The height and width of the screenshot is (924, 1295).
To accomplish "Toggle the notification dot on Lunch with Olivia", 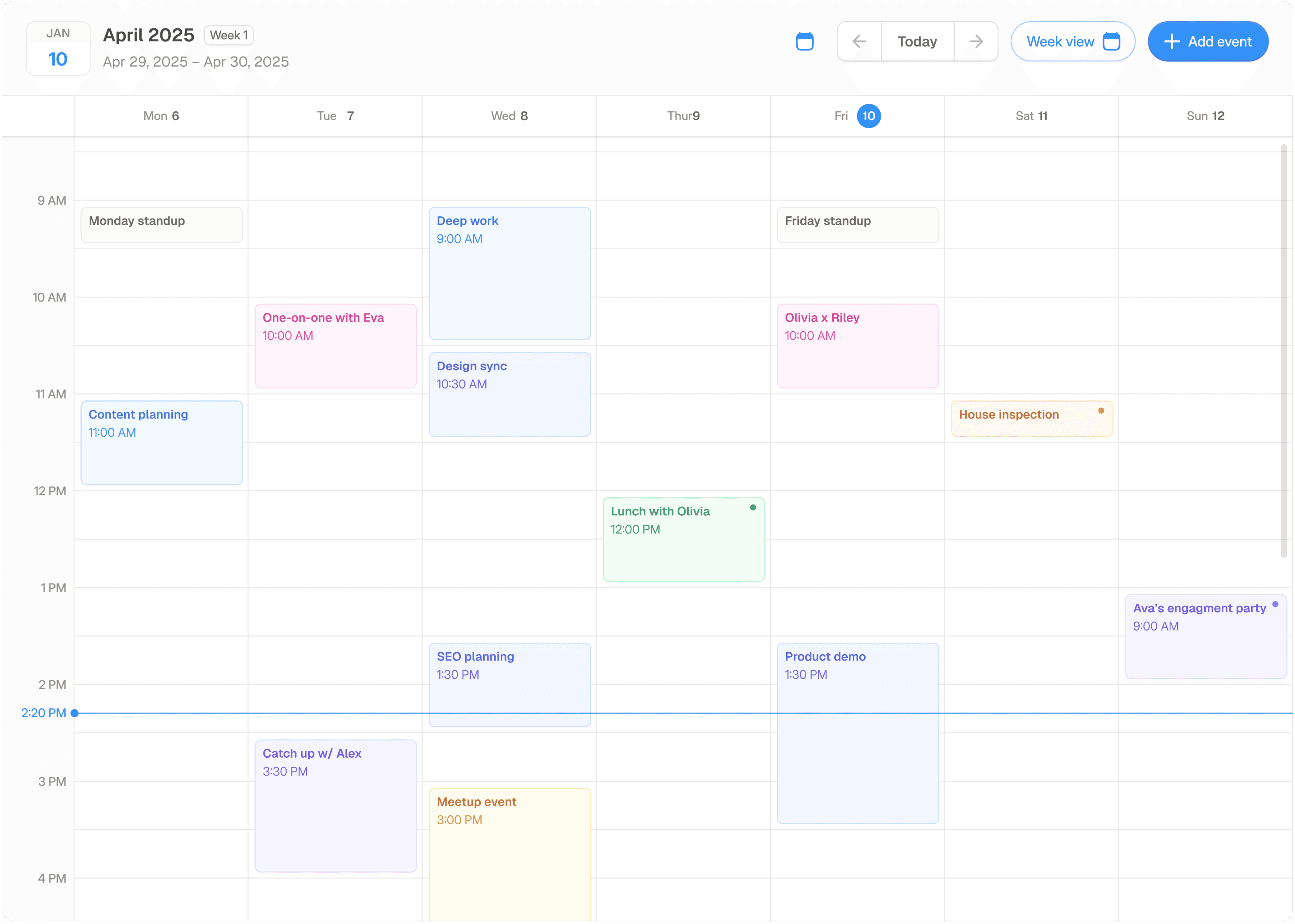I will [x=753, y=507].
